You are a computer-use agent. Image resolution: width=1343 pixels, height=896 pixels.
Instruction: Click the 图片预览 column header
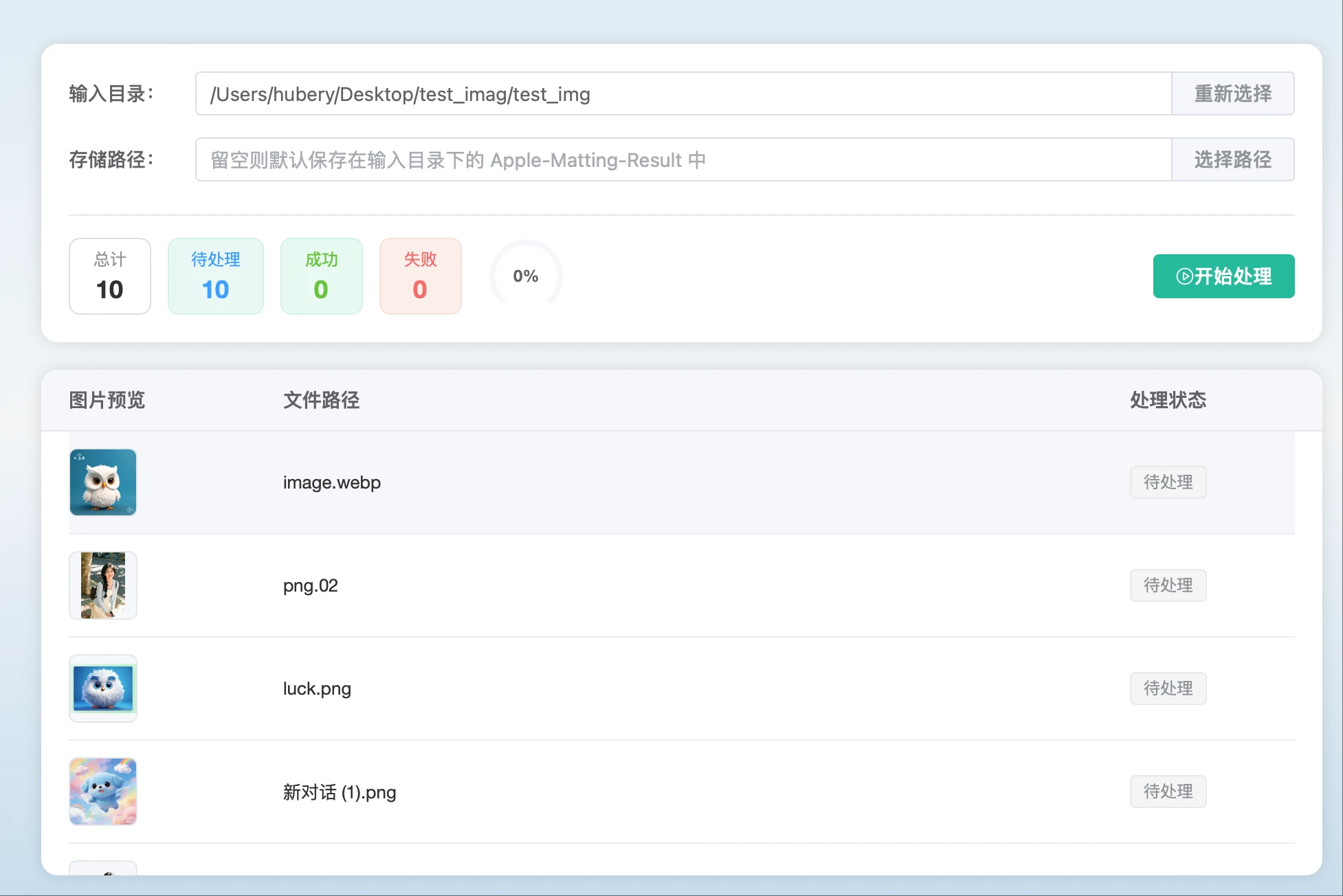pos(107,400)
